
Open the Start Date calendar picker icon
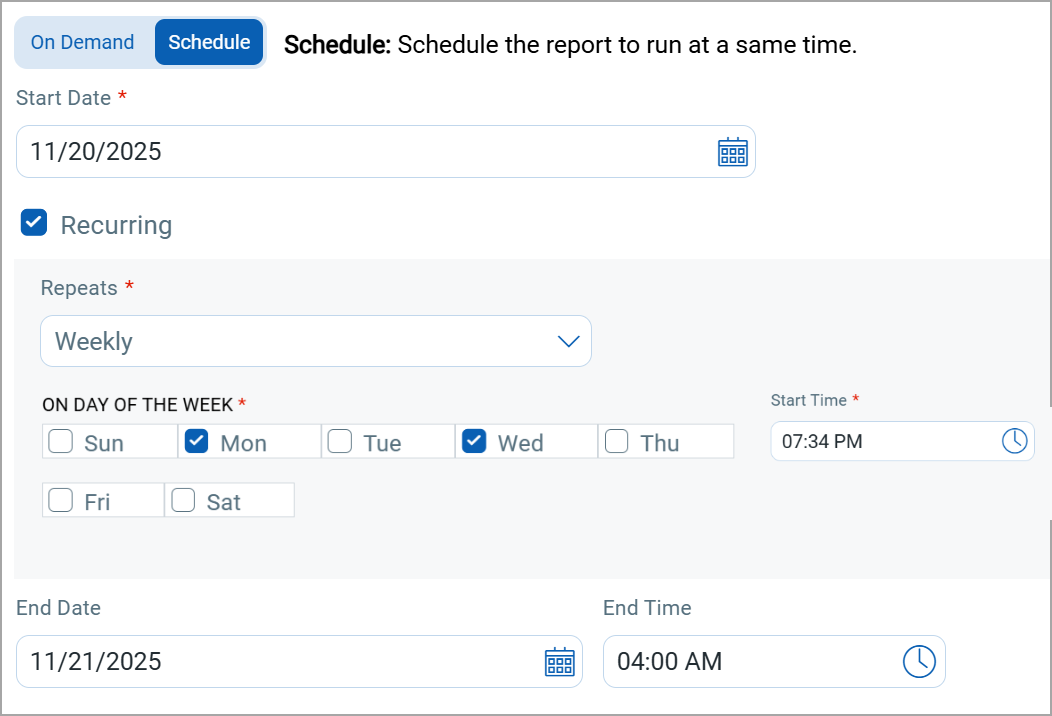(733, 152)
